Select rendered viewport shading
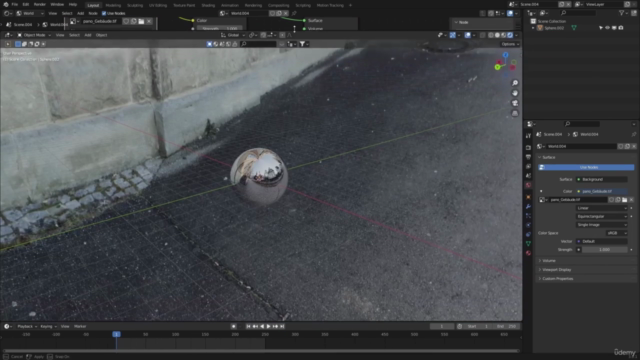This screenshot has height=360, width=640. click(510, 35)
